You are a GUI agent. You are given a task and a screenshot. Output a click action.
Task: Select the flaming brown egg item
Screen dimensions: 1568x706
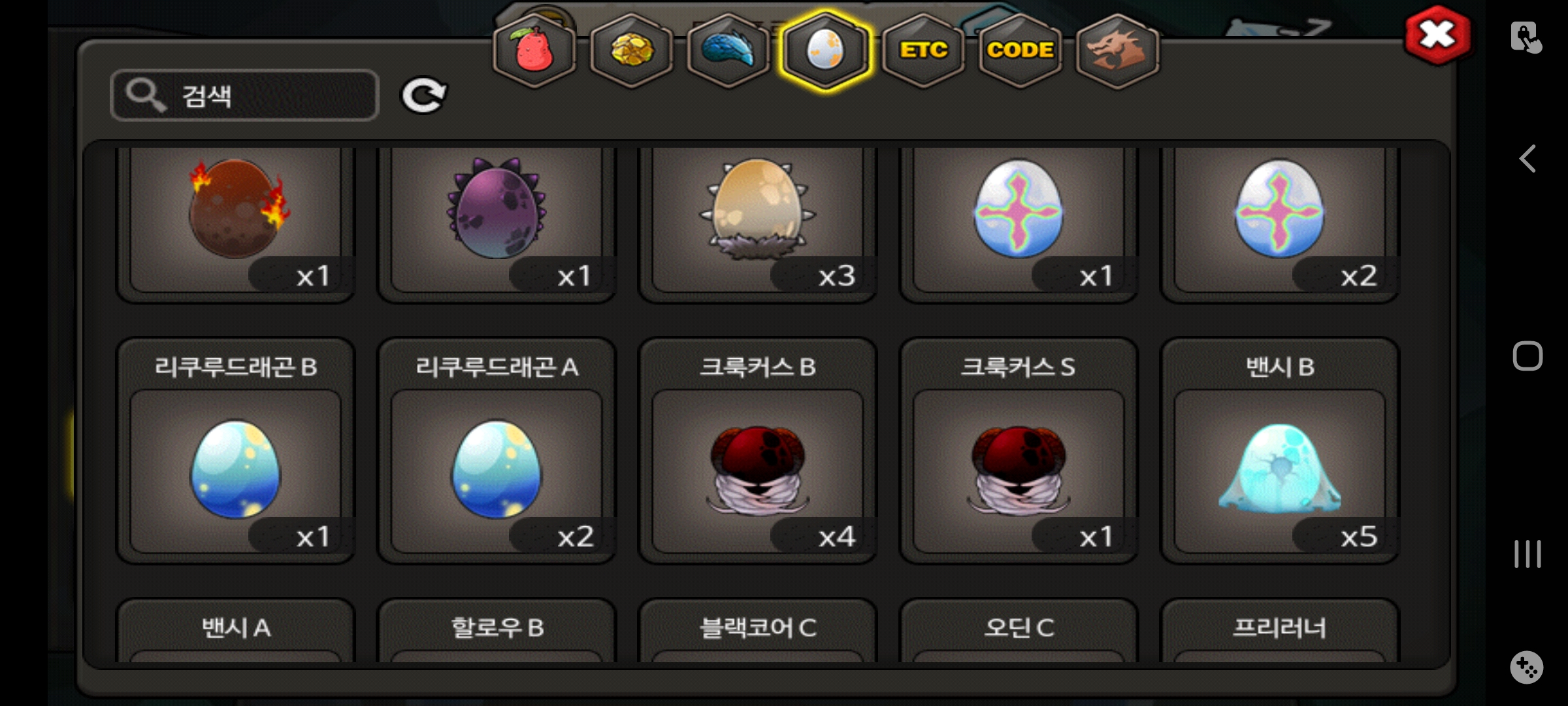[236, 222]
